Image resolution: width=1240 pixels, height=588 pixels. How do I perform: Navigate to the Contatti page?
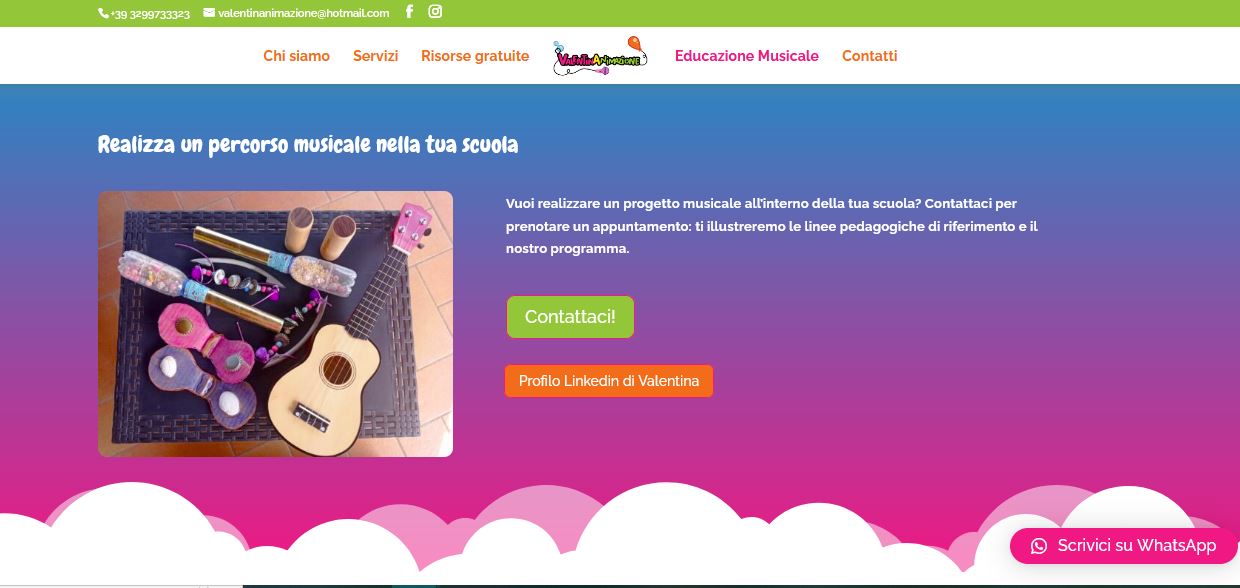pos(869,56)
